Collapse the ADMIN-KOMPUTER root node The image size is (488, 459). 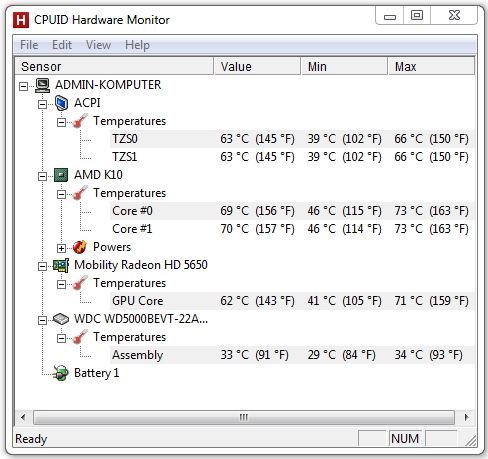pyautogui.click(x=23, y=87)
